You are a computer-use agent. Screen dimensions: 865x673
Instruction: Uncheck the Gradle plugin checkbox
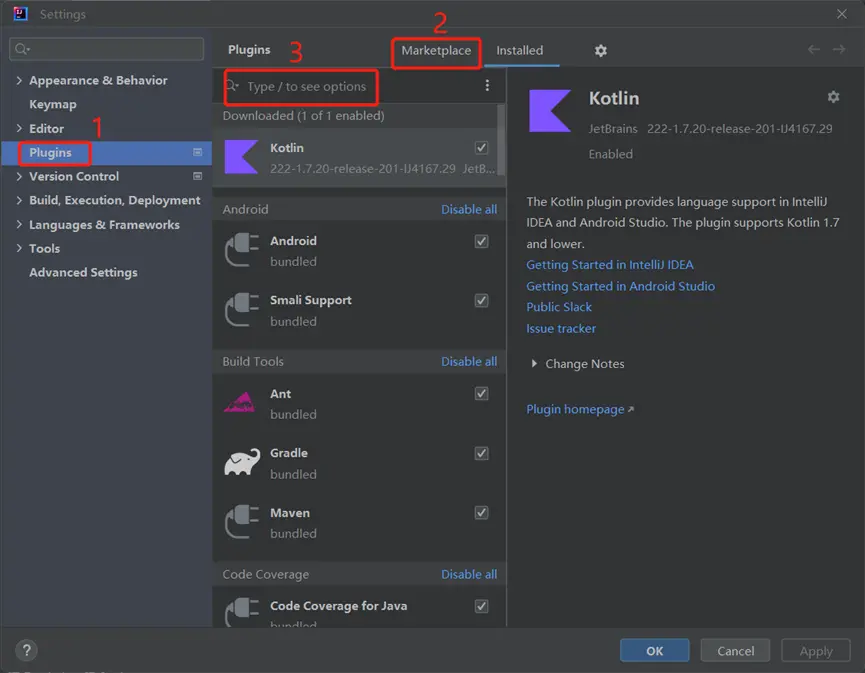point(481,453)
